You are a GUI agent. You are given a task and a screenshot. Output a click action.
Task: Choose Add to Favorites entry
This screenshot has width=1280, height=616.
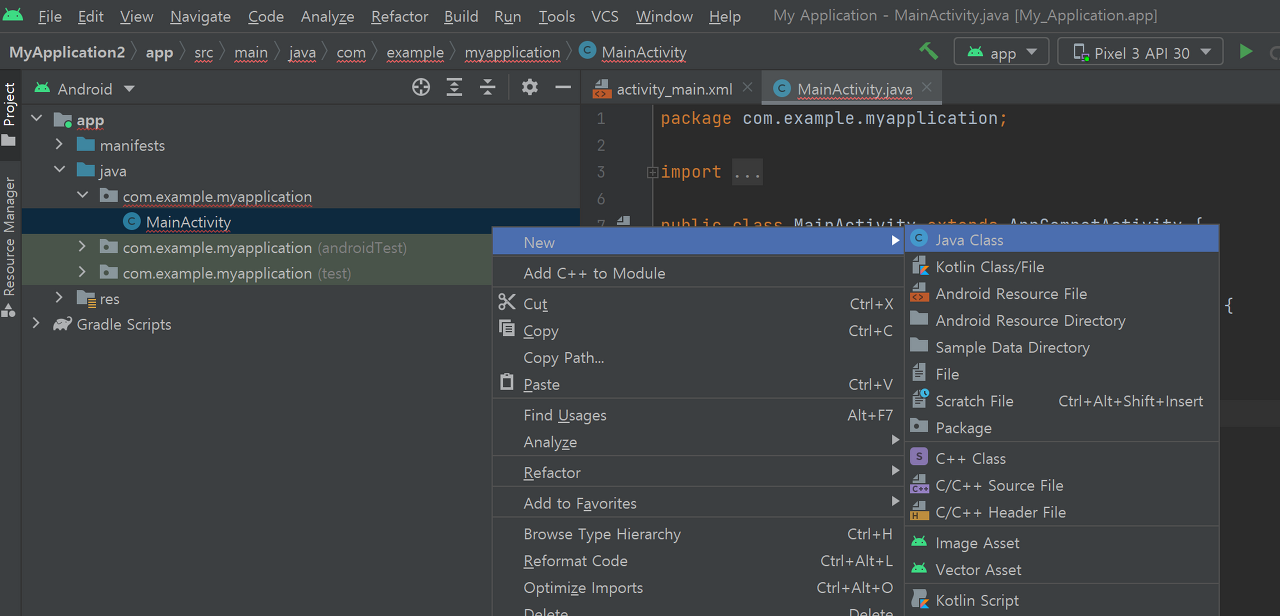click(698, 503)
